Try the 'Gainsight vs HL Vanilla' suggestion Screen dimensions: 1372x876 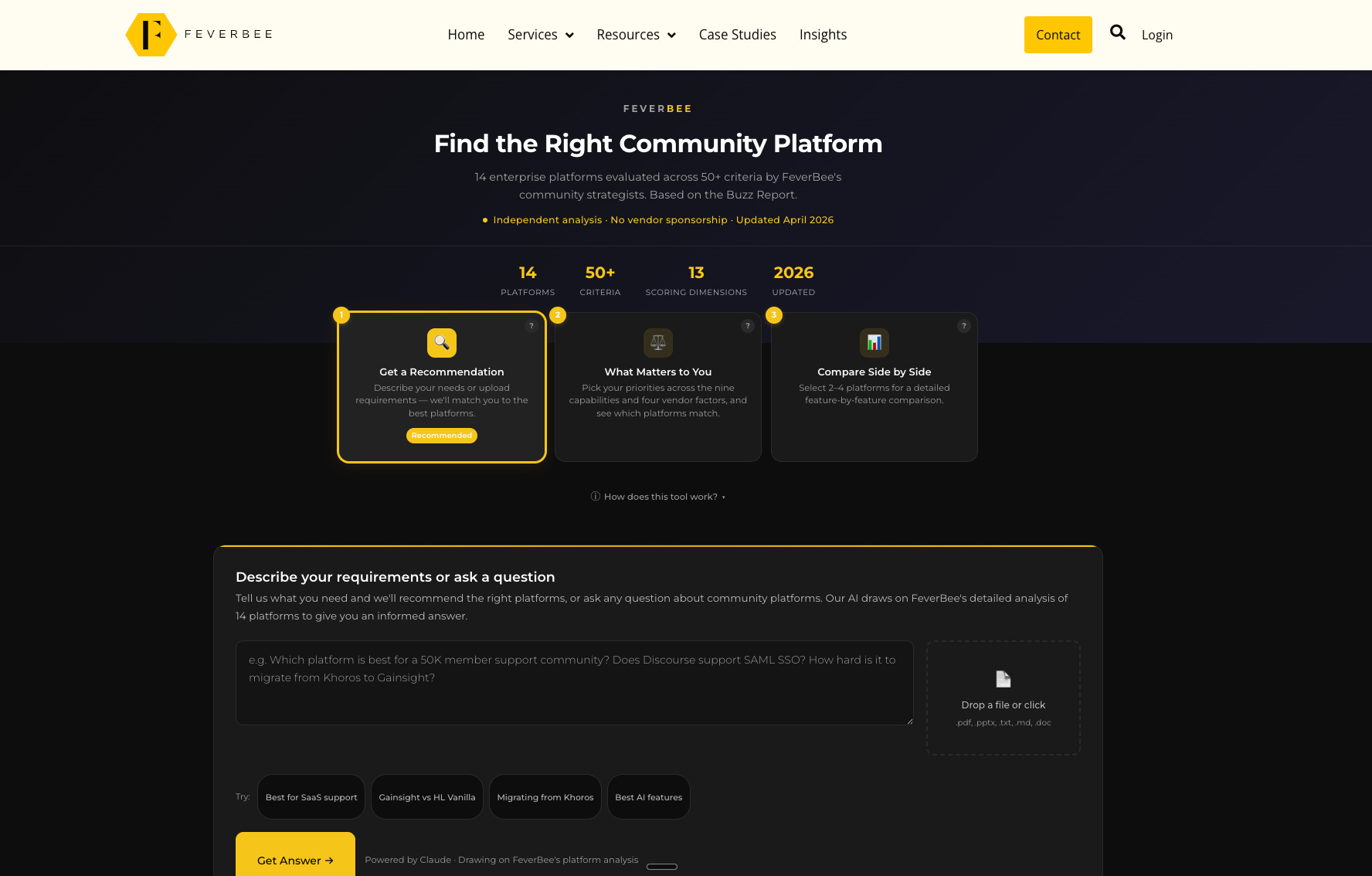pos(427,797)
